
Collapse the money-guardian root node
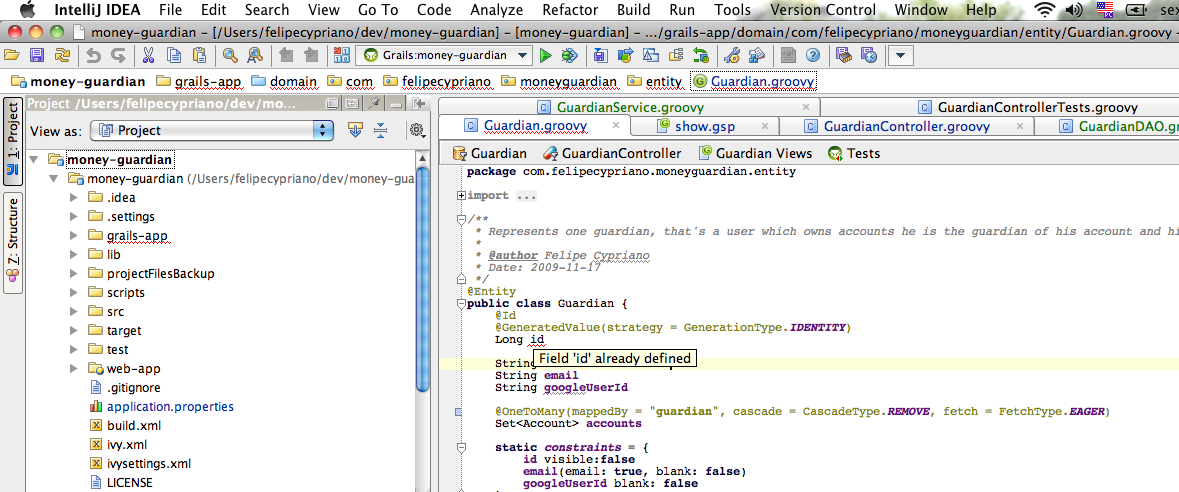tap(35, 159)
